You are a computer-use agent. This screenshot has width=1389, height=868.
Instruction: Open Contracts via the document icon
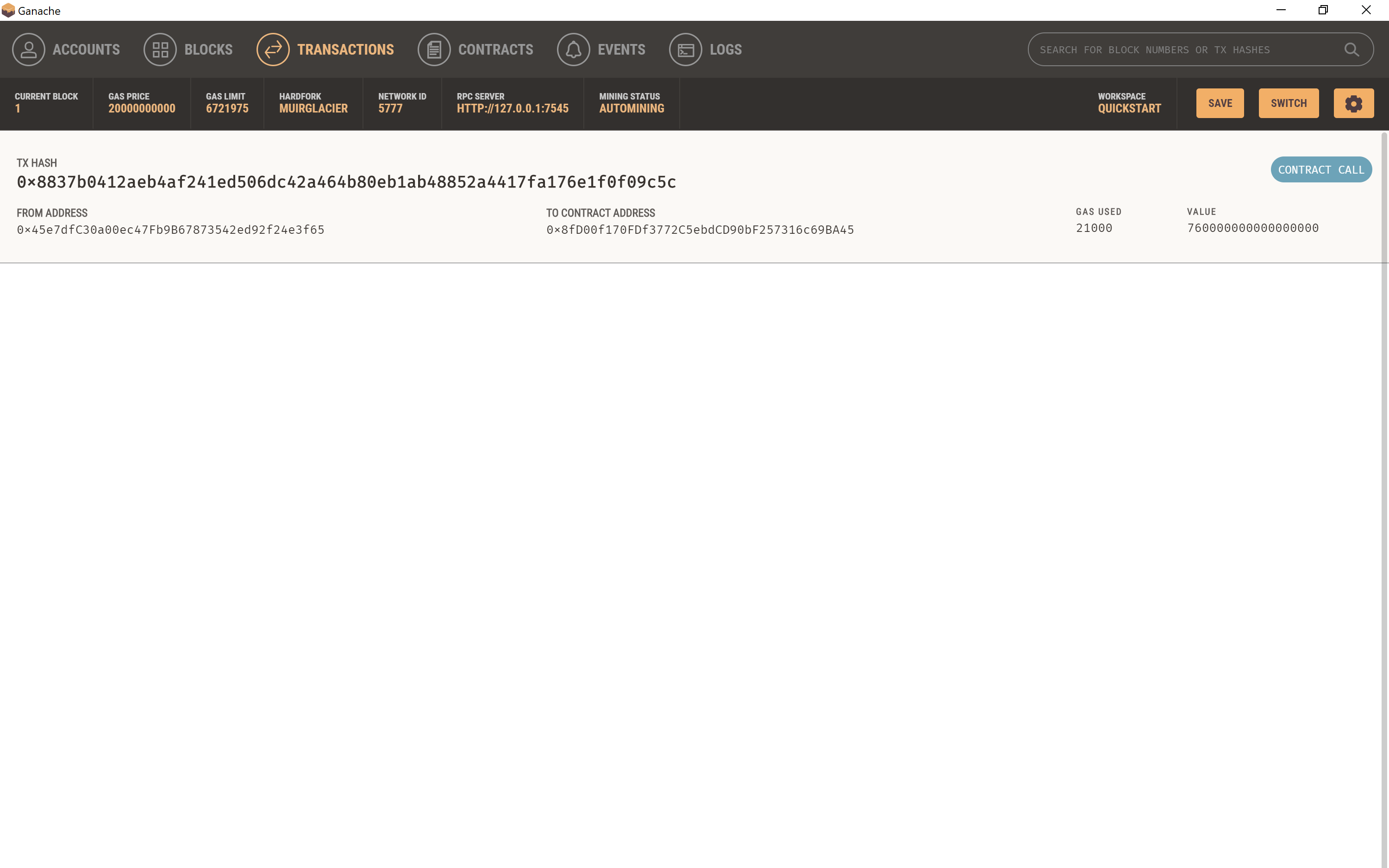click(434, 50)
